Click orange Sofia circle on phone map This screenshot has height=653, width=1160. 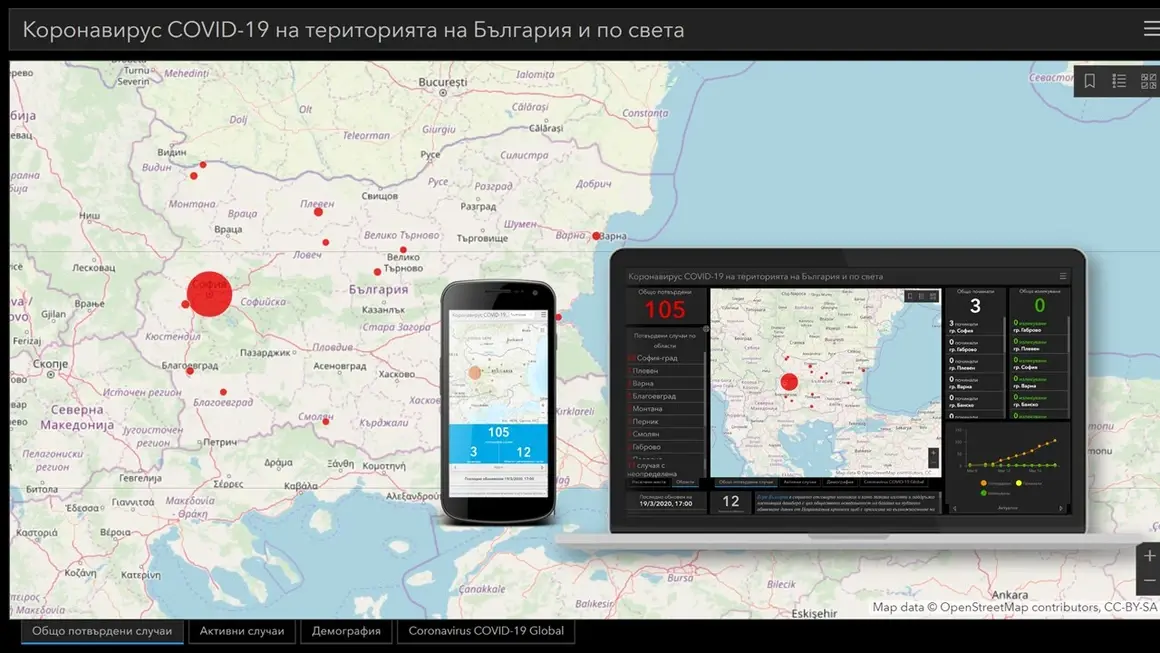pyautogui.click(x=474, y=373)
